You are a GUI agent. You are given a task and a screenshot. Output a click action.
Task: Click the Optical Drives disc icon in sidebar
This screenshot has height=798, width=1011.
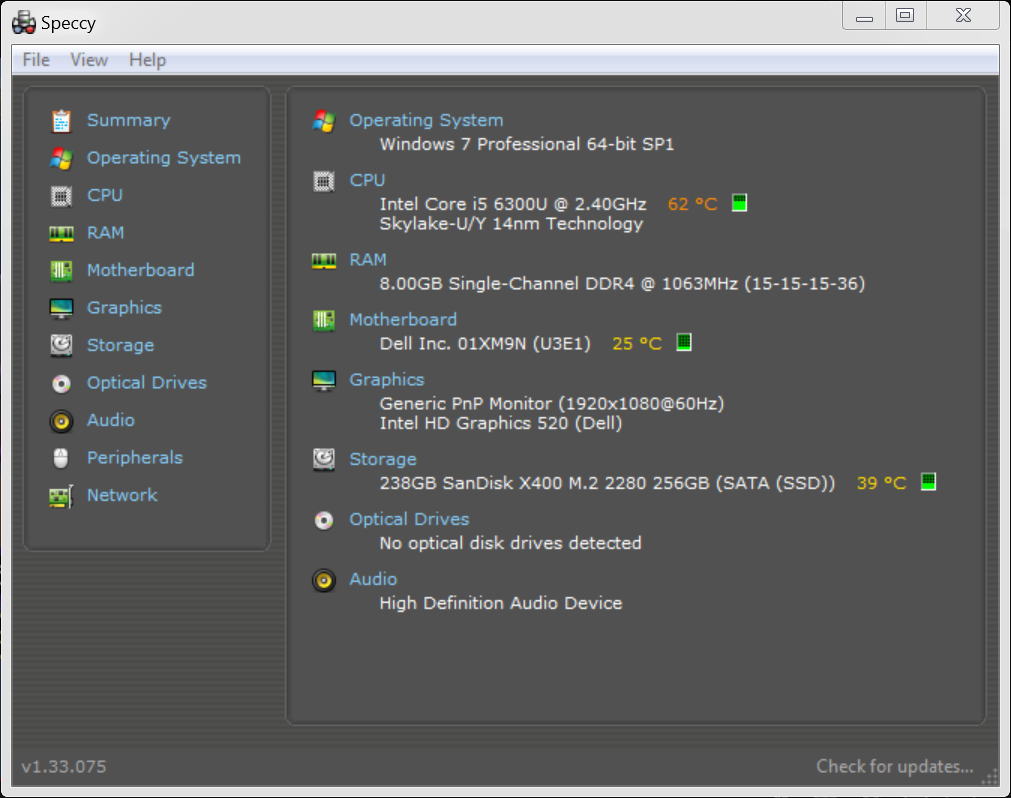[x=61, y=384]
